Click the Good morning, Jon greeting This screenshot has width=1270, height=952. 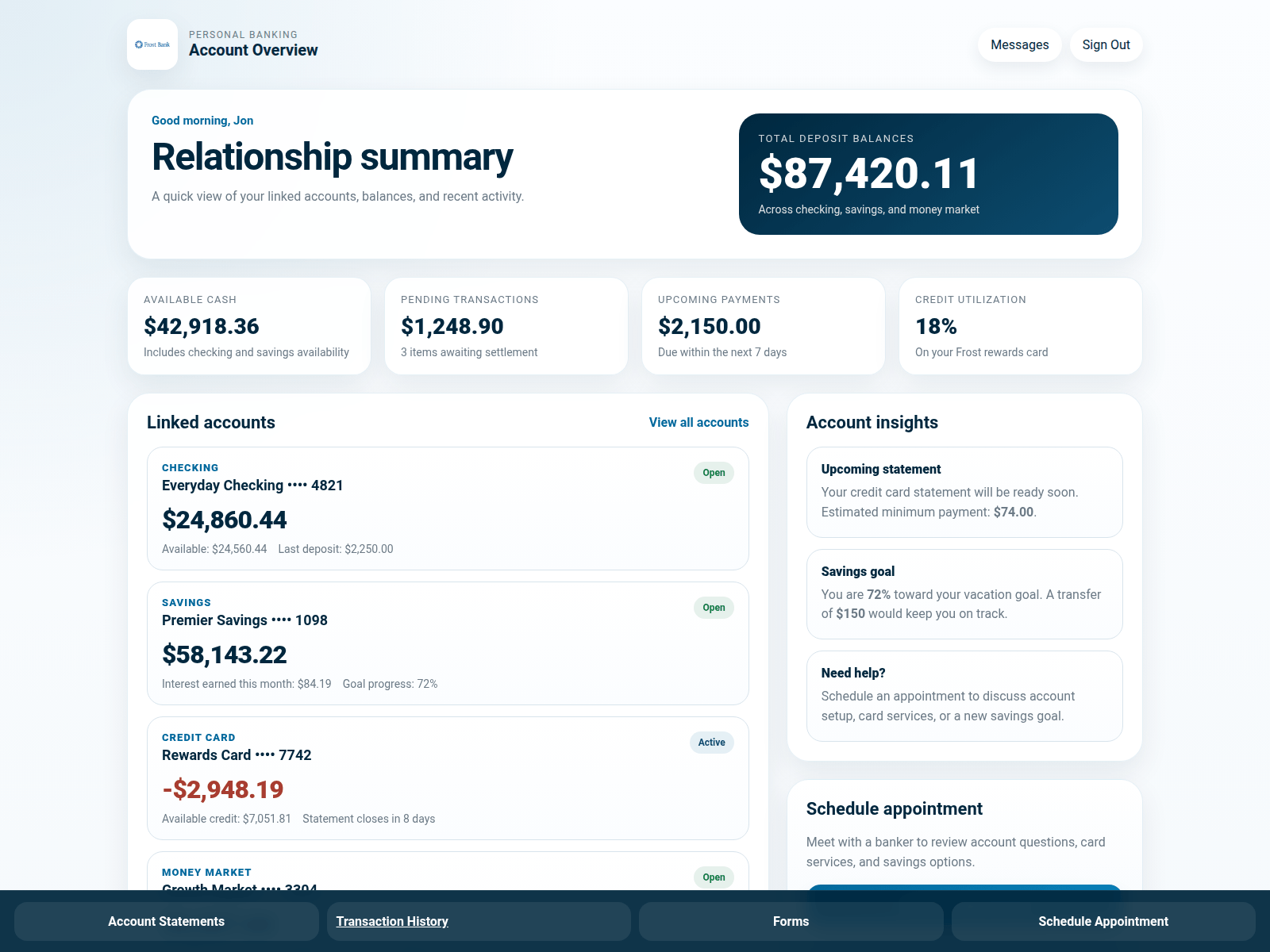tap(202, 121)
